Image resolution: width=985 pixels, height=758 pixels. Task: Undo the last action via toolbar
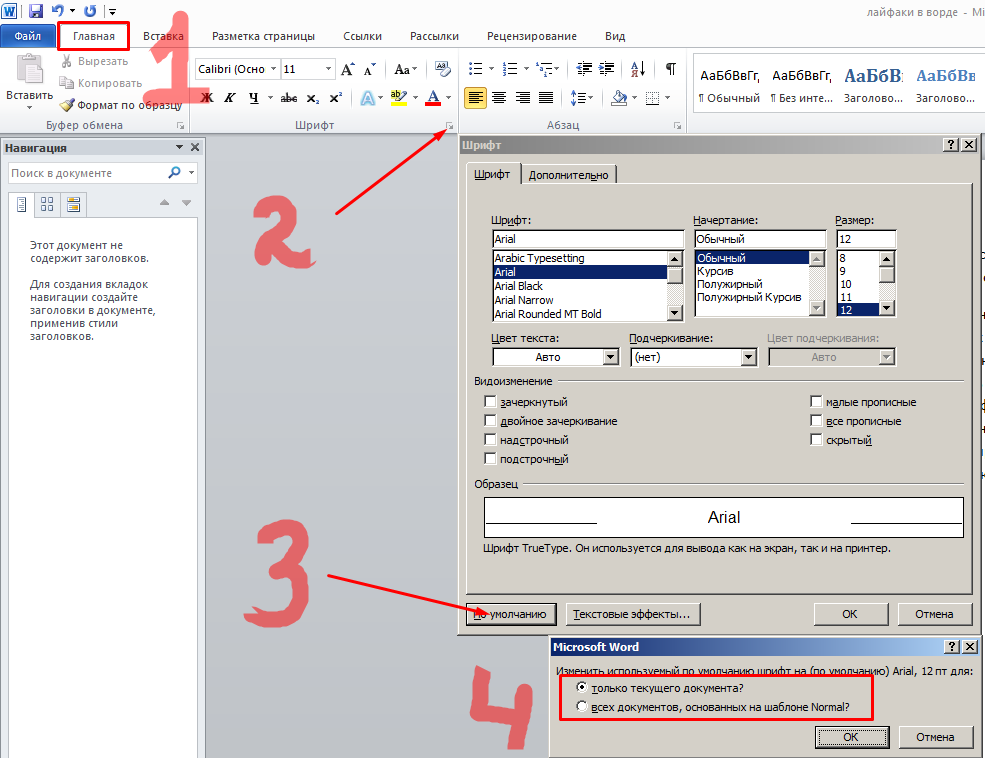click(x=58, y=11)
